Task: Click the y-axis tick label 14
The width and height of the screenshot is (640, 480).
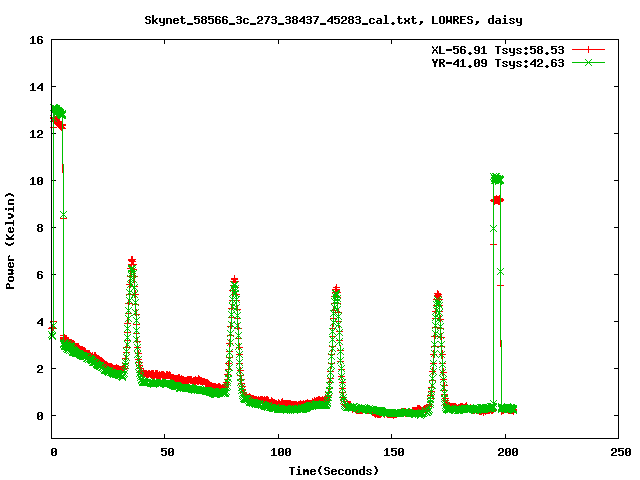Action: (36, 87)
